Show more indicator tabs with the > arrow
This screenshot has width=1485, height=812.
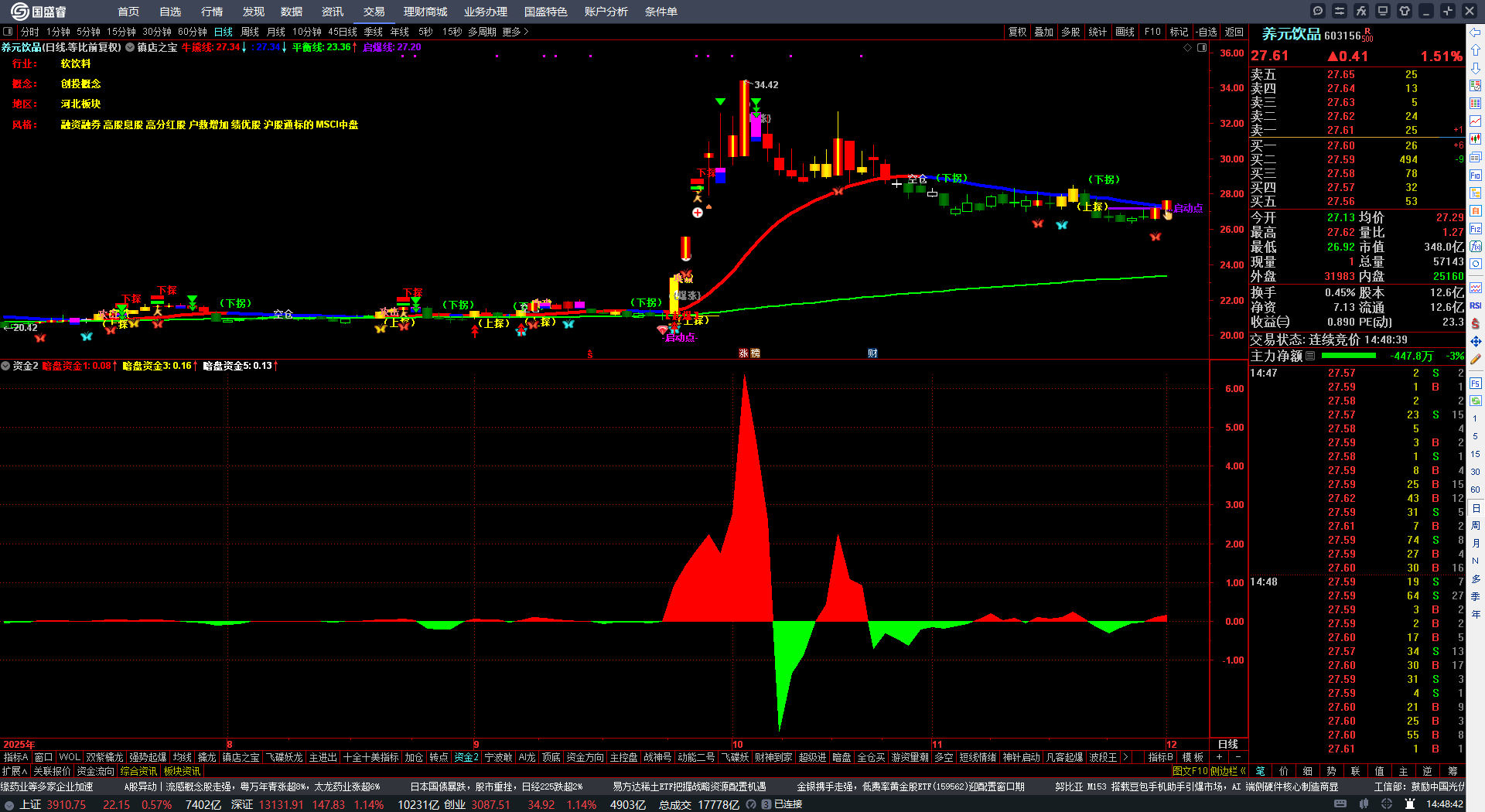point(1125,757)
